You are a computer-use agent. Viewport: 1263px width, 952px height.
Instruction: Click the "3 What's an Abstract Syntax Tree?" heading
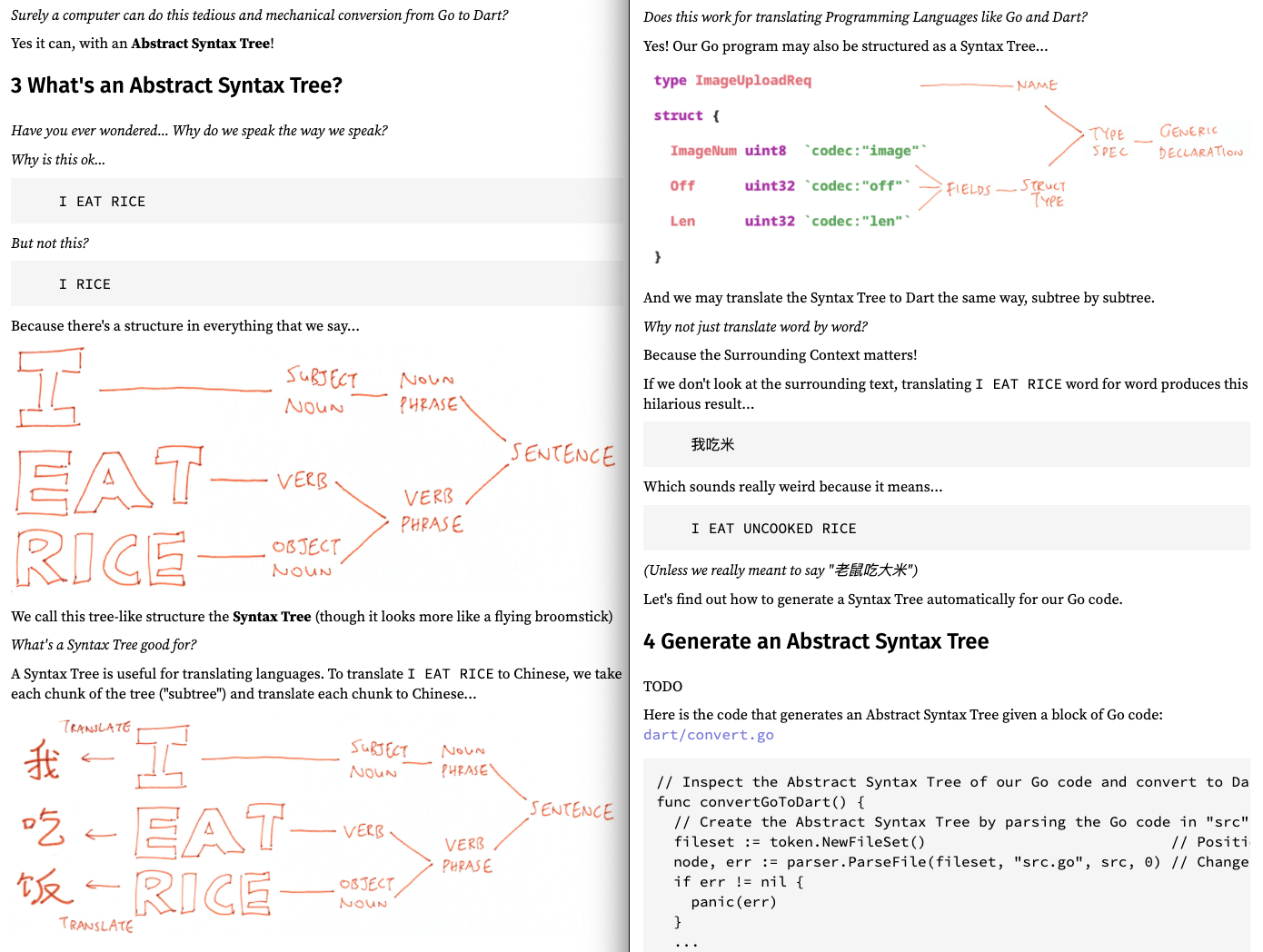click(176, 85)
